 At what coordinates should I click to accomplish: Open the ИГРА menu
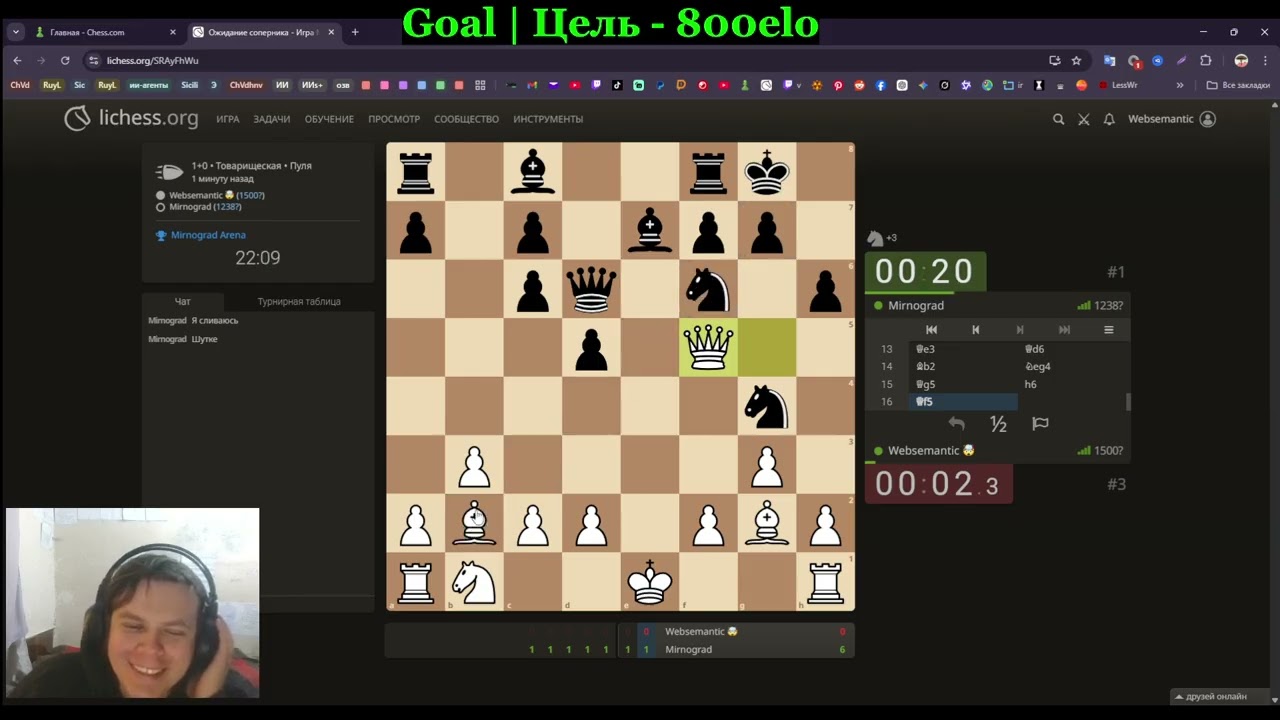pos(228,119)
